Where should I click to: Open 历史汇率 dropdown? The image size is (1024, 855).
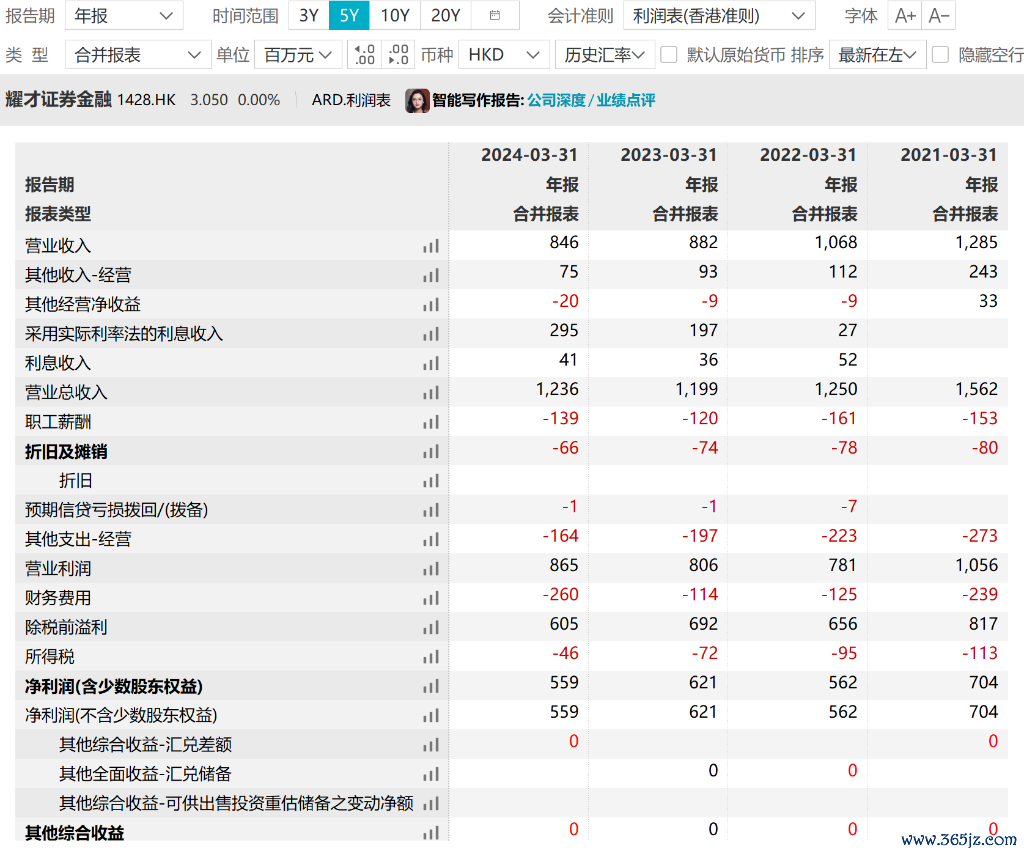[605, 55]
